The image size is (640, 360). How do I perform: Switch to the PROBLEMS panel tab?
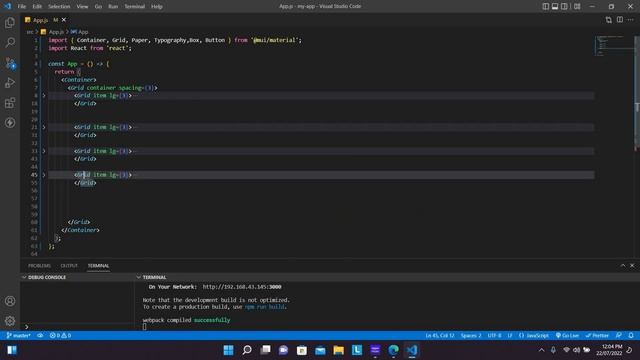pyautogui.click(x=40, y=266)
